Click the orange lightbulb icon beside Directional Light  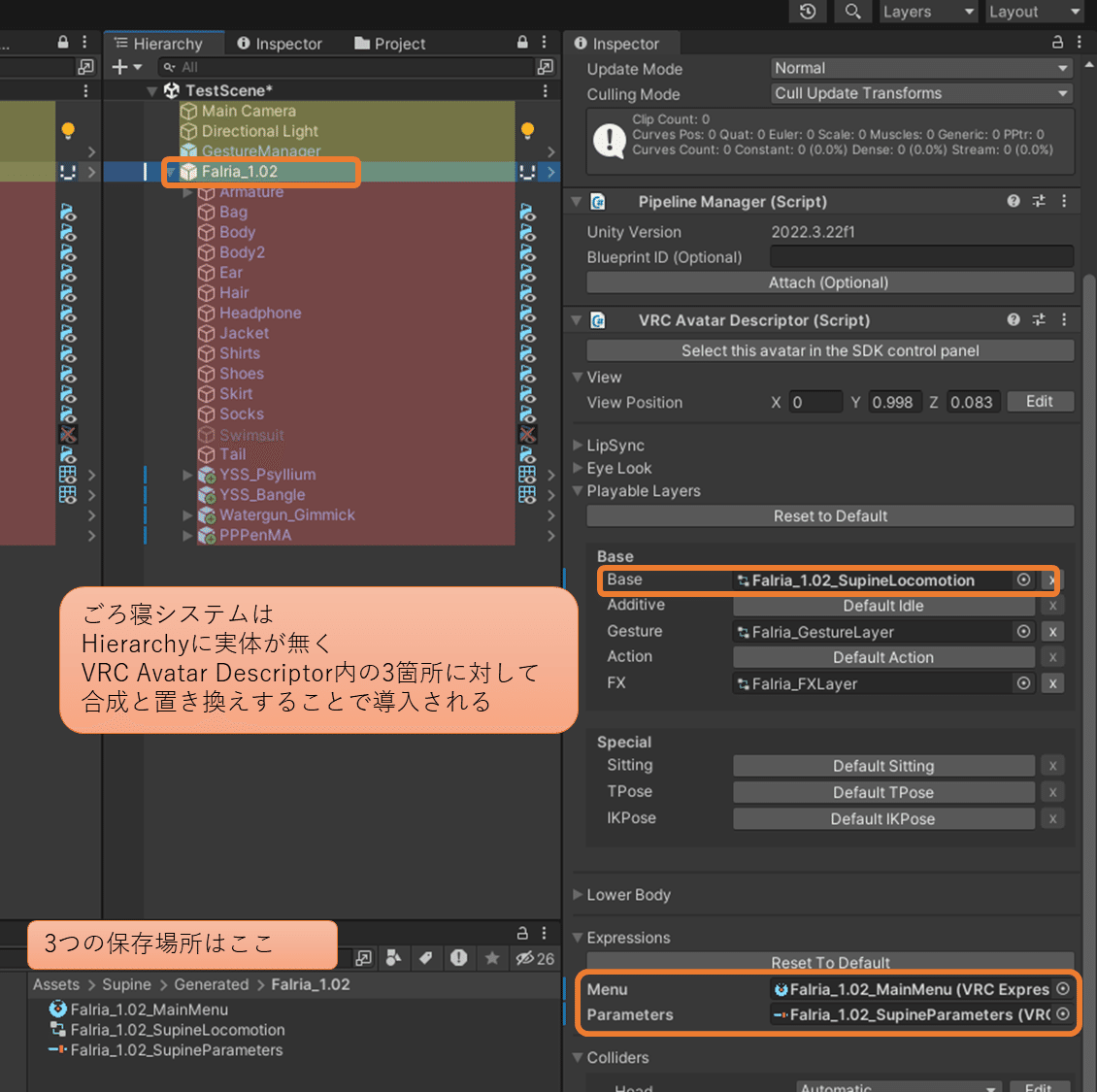tap(527, 130)
